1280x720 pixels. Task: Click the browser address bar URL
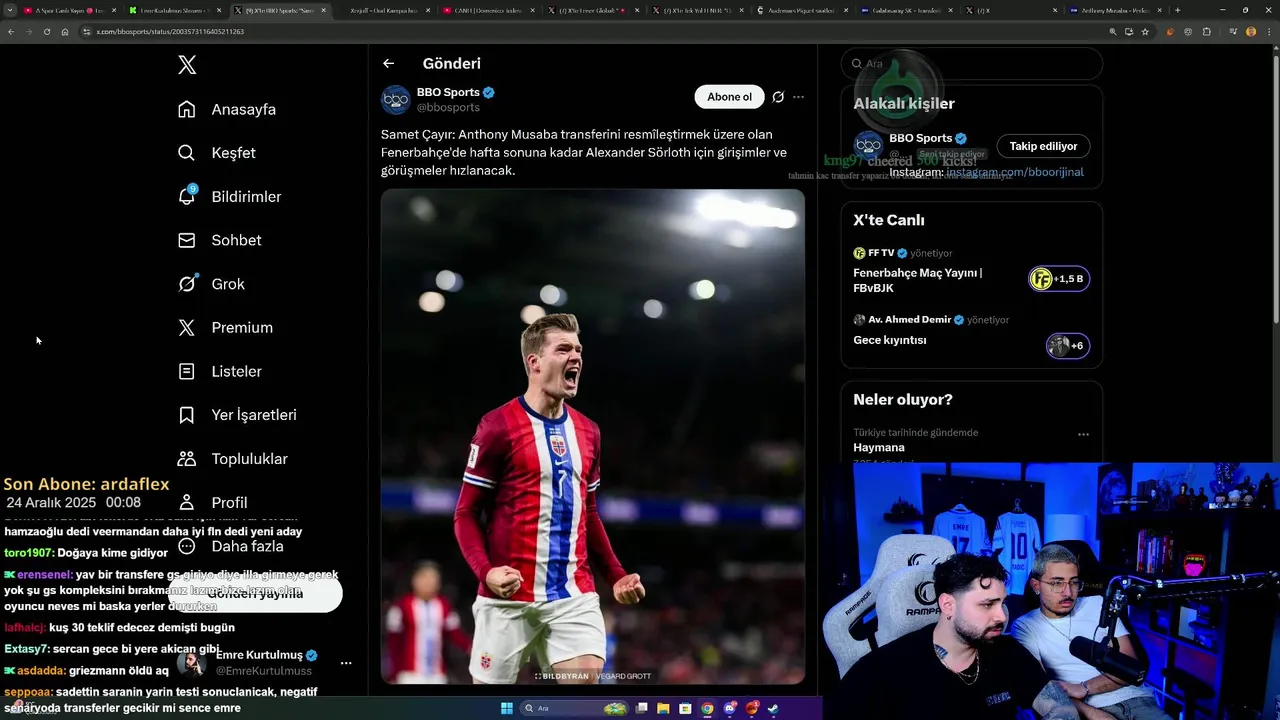[170, 31]
